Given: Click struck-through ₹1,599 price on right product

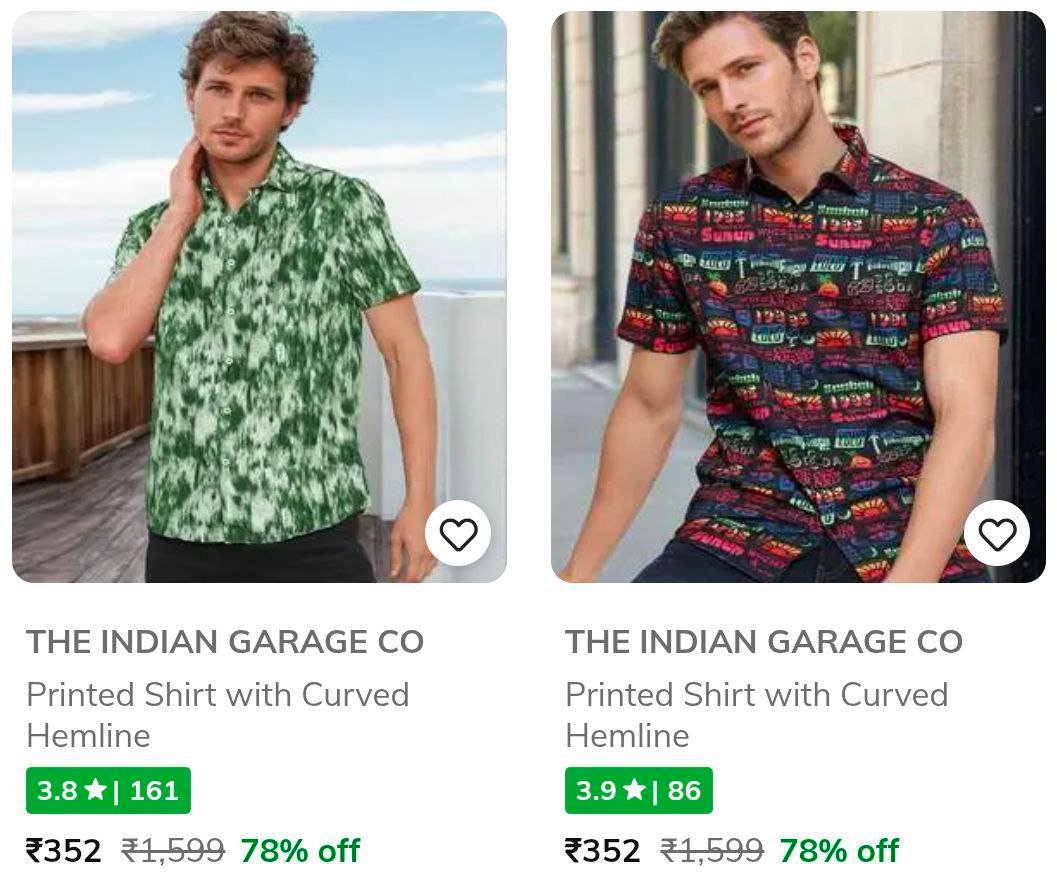Looking at the screenshot, I should coord(712,851).
